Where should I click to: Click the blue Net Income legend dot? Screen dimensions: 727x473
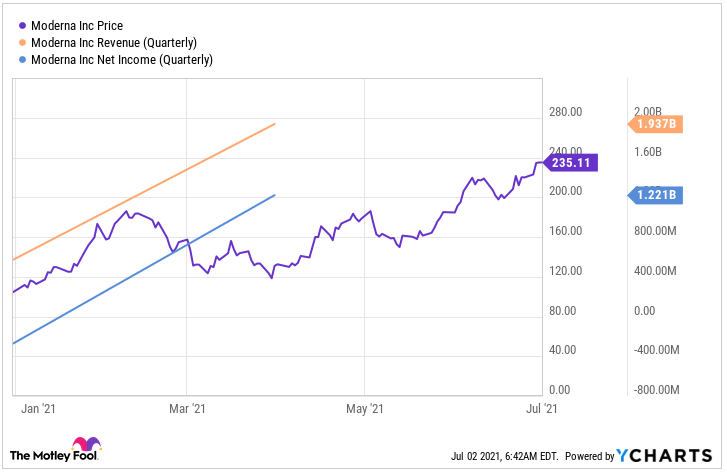19,60
